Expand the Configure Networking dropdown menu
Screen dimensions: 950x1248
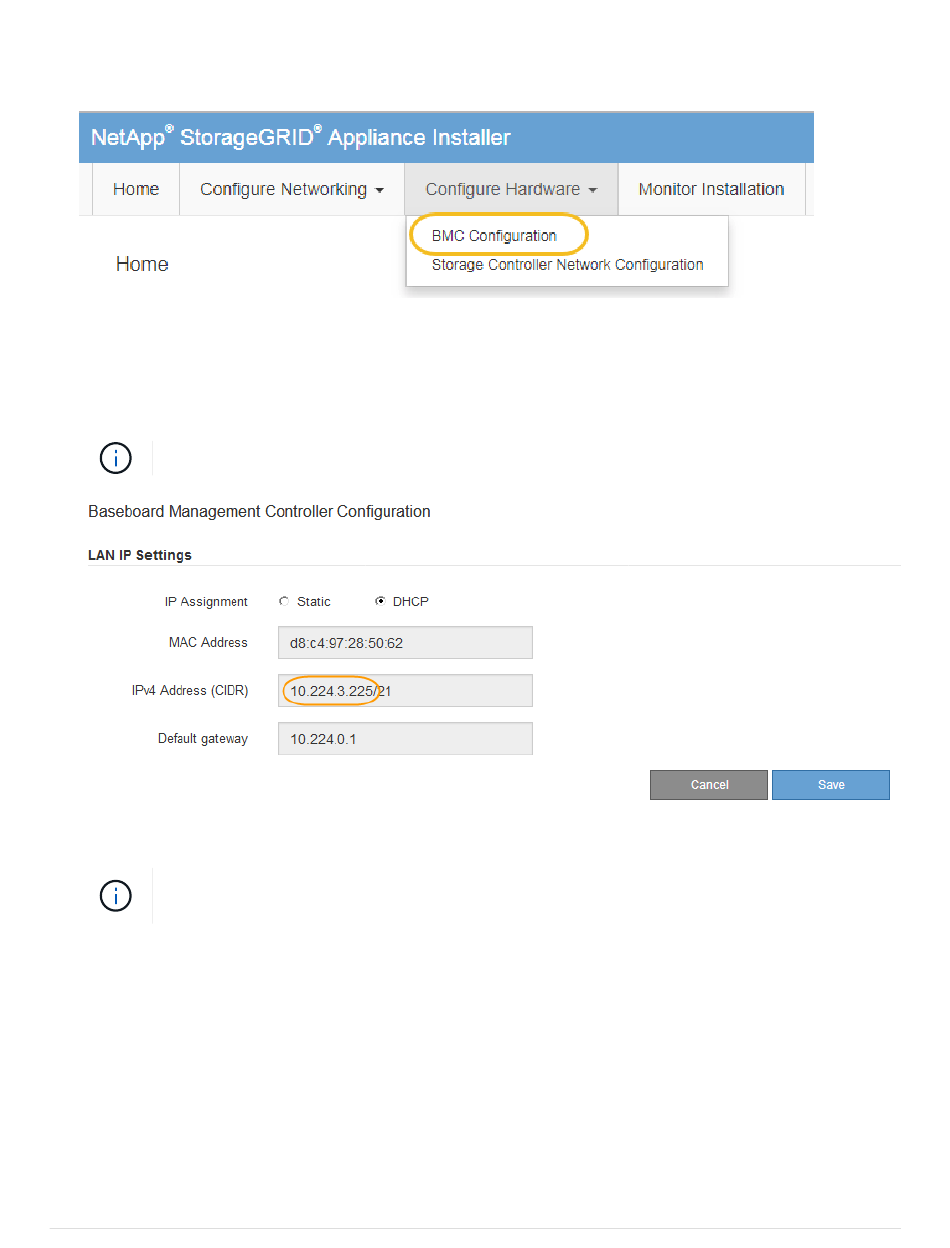pyautogui.click(x=292, y=189)
